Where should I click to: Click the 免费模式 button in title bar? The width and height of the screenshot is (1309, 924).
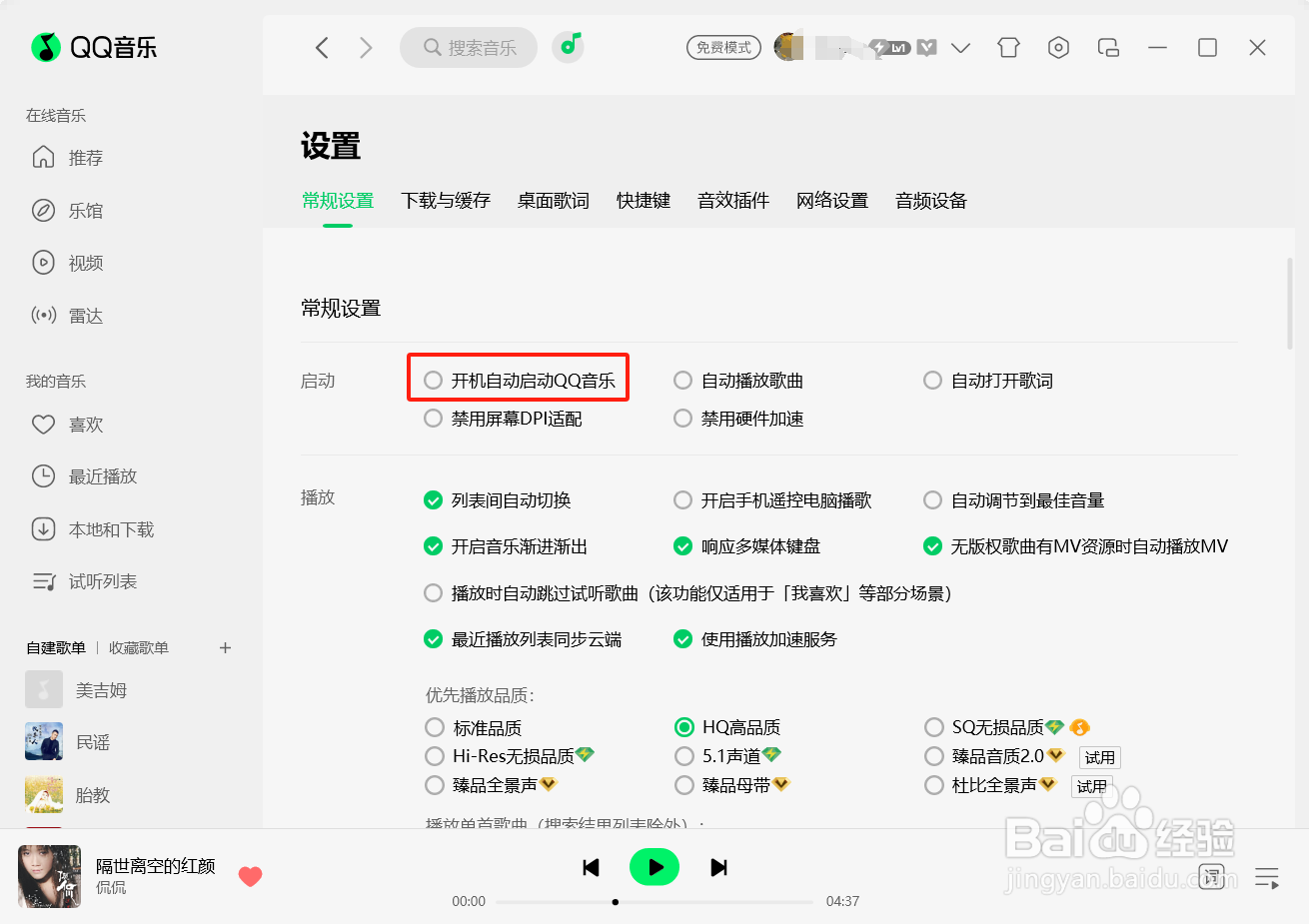723,47
